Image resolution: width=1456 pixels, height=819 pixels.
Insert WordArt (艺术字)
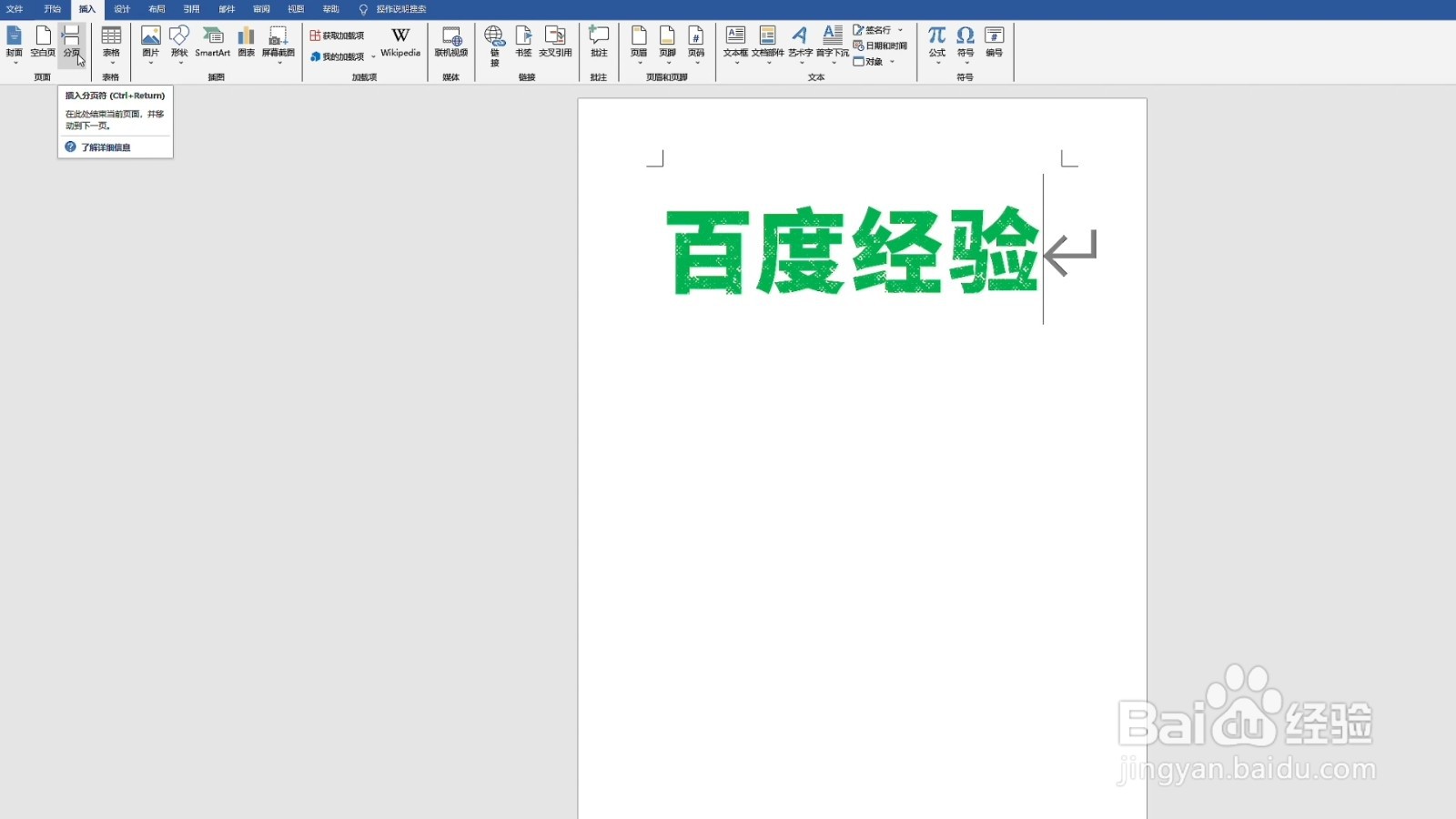(x=800, y=44)
